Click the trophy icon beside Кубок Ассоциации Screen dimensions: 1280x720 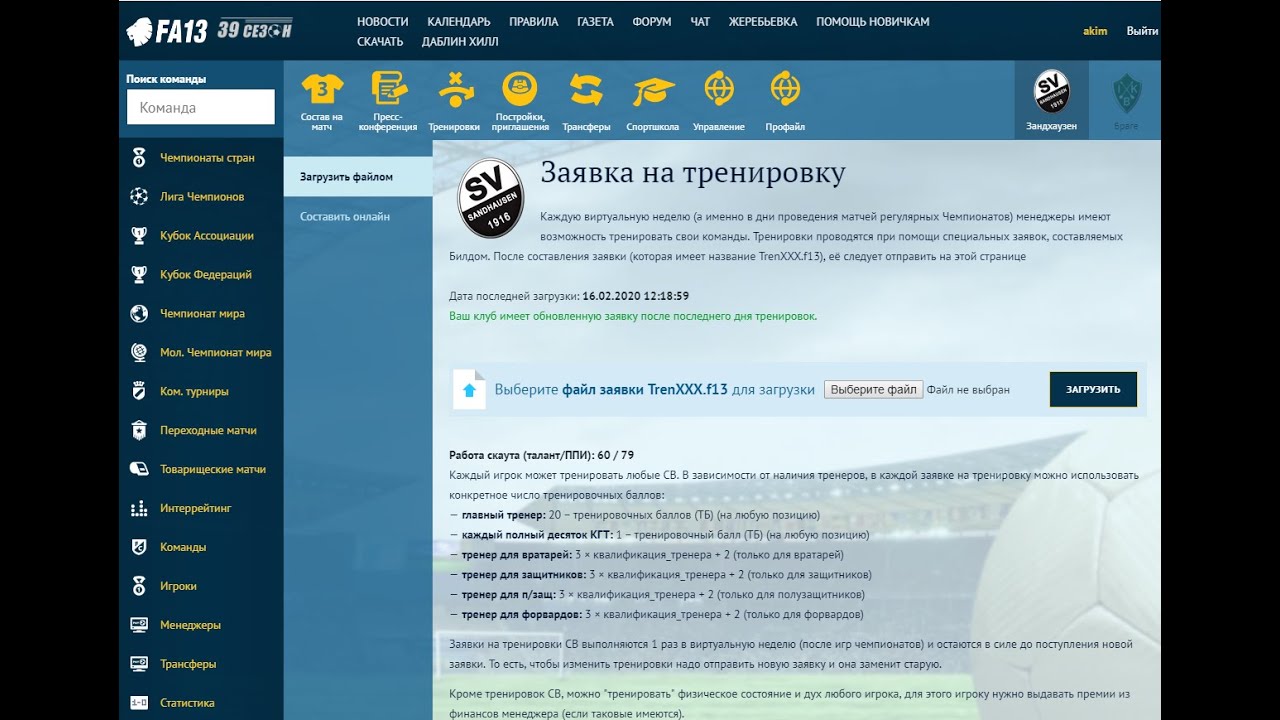(139, 236)
